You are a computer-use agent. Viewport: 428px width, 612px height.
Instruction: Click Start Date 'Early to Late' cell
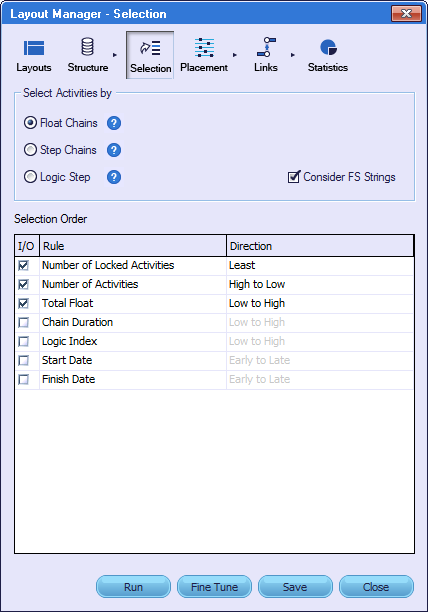pyautogui.click(x=320, y=360)
